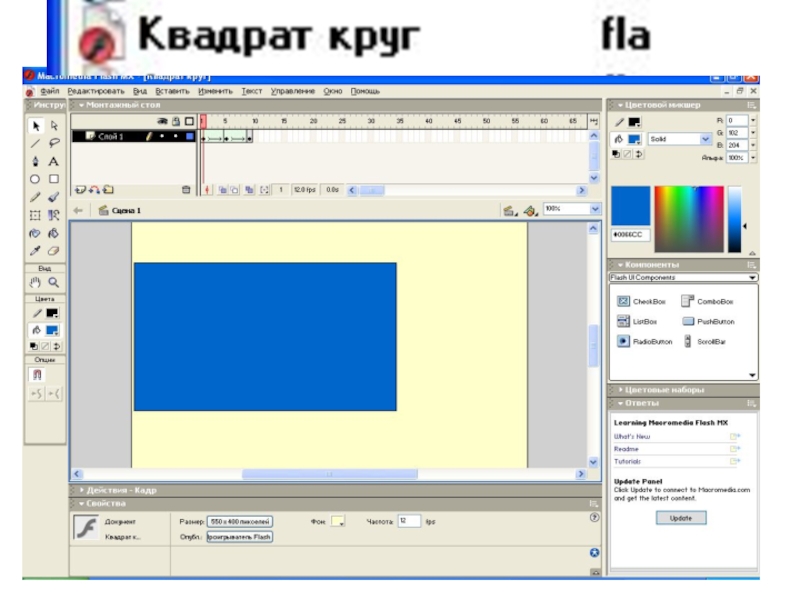Select the Eraser tool

click(x=54, y=251)
